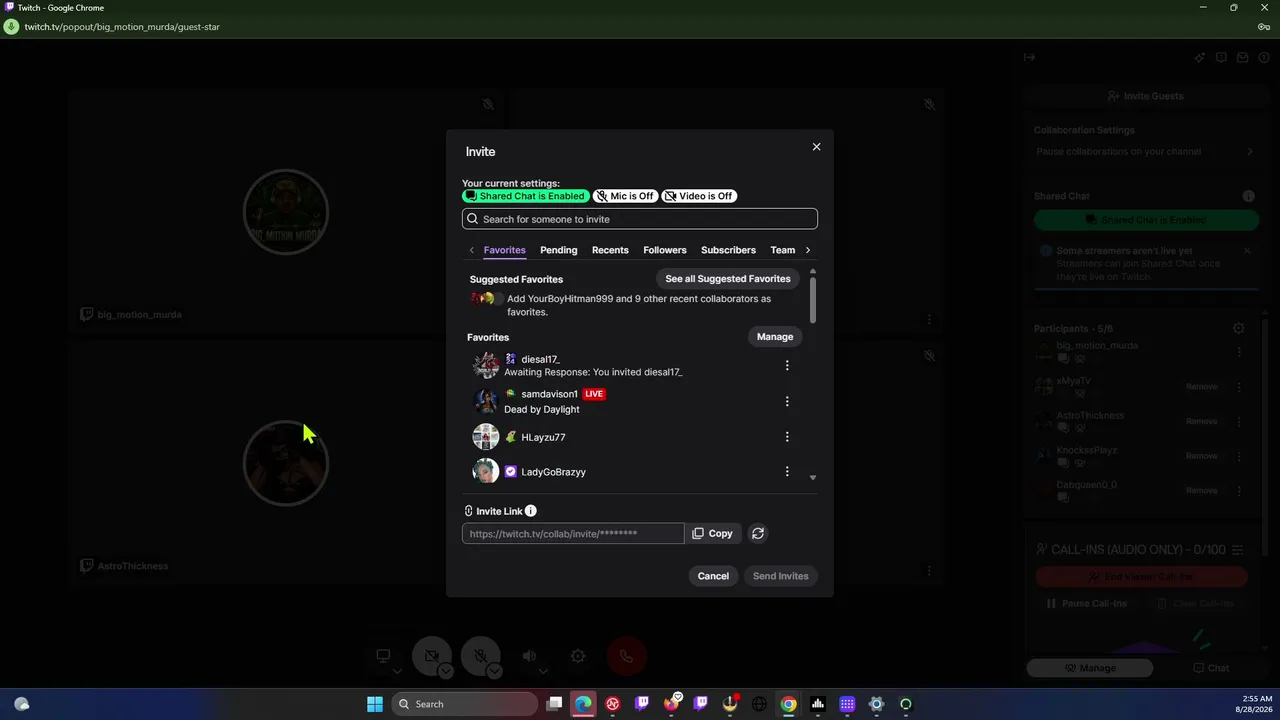Click Pause Call-ins

click(x=1086, y=604)
